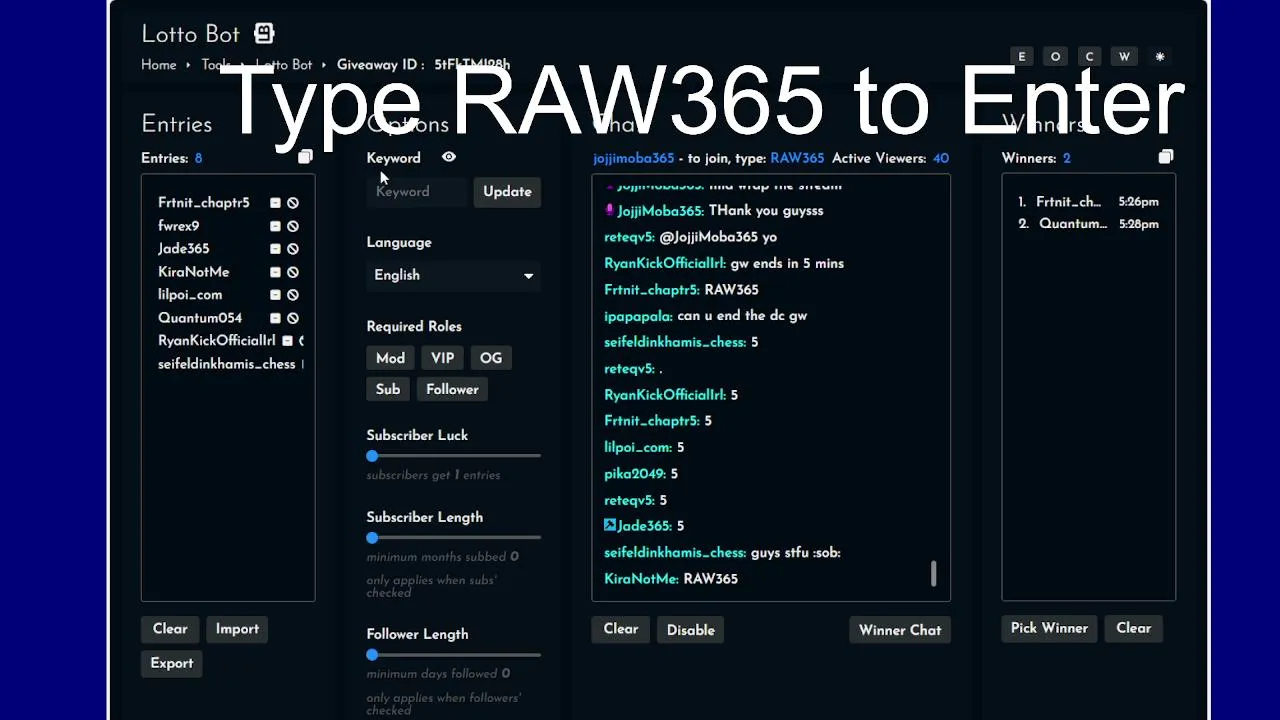The image size is (1280, 720).
Task: Copy the winners list with the copy icon
Action: pos(1166,157)
